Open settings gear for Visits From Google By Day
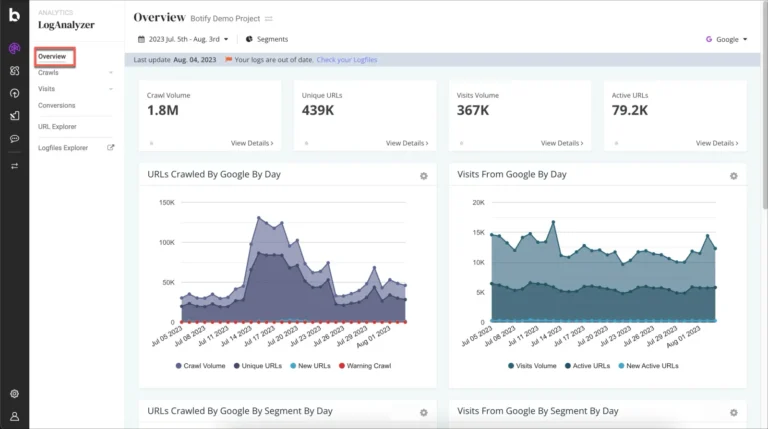Viewport: 768px width, 429px height. [733, 176]
